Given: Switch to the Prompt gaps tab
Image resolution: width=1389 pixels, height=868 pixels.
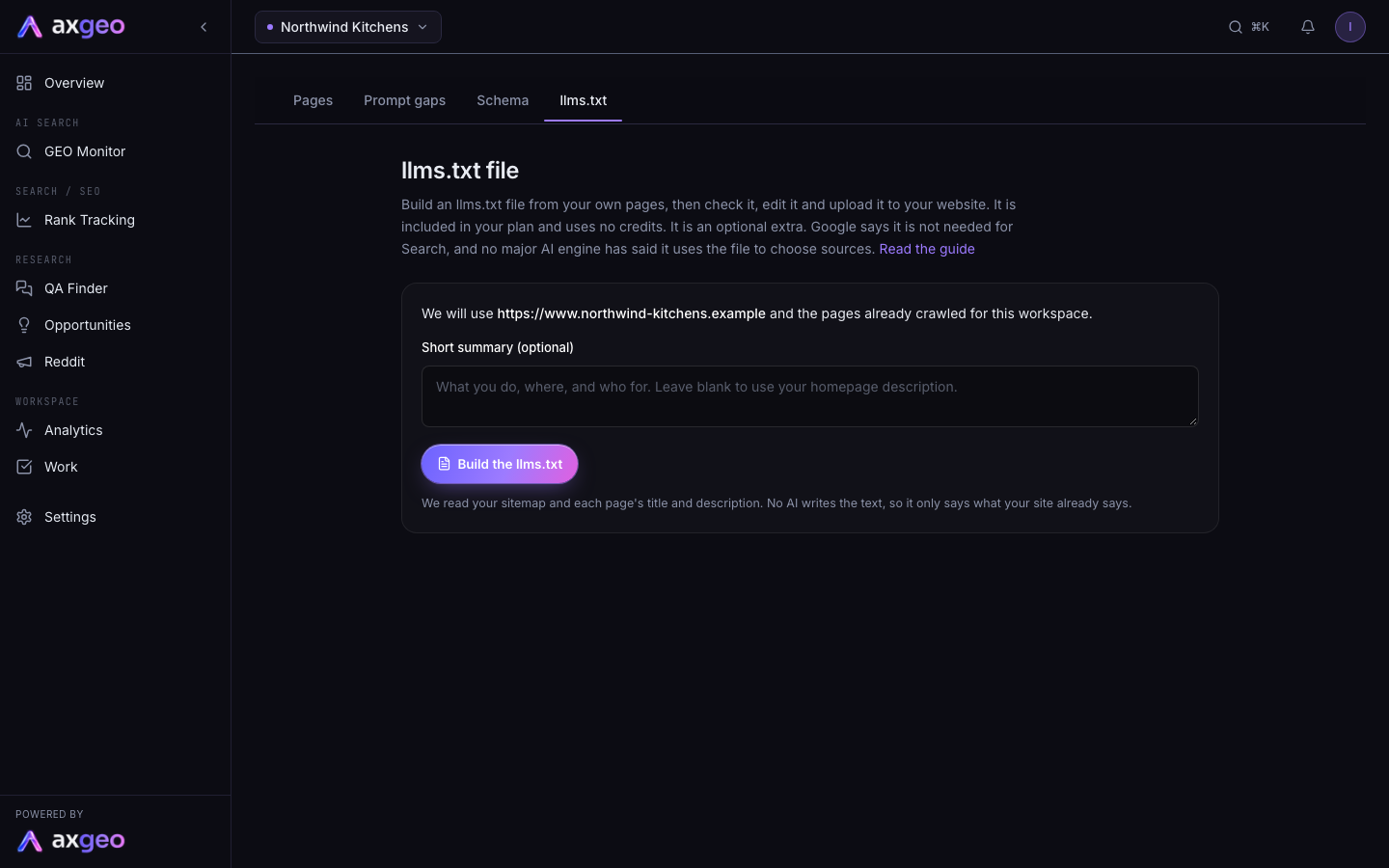Looking at the screenshot, I should tap(404, 100).
